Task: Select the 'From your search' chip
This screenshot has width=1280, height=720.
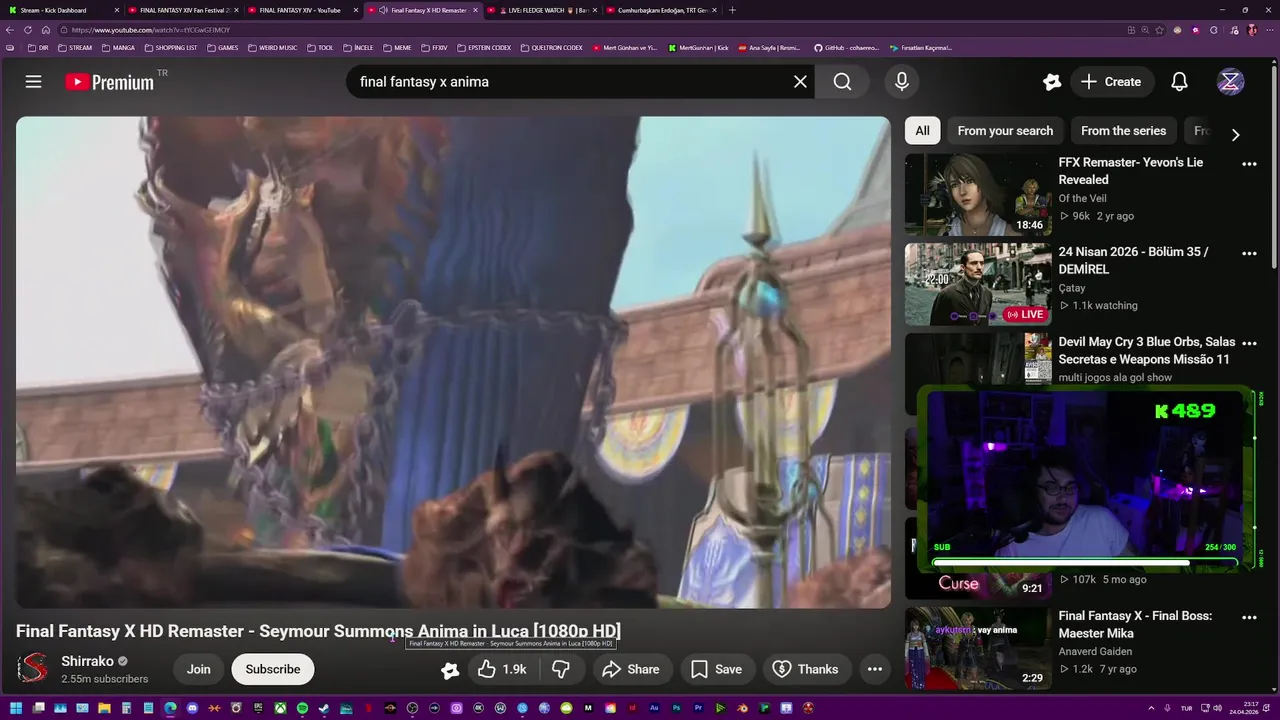Action: tap(1005, 131)
